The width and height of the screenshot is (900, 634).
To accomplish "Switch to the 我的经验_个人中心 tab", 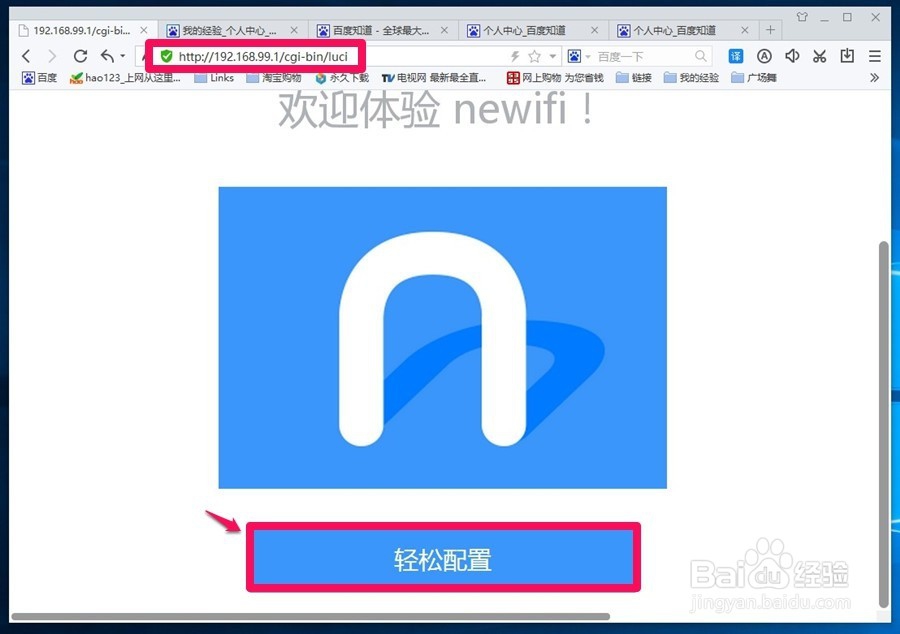I will pyautogui.click(x=232, y=30).
